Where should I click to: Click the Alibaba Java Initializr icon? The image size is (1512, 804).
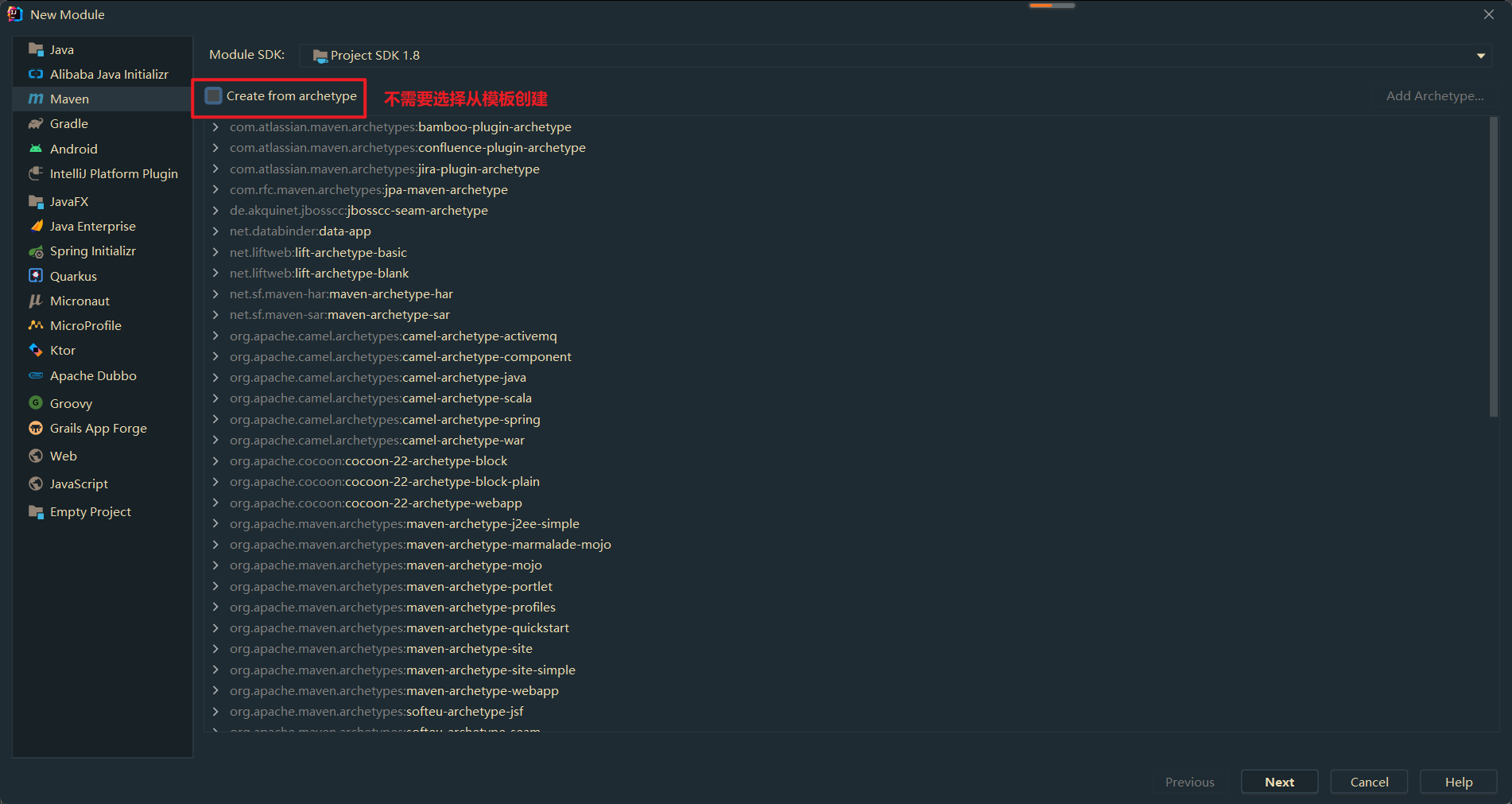36,74
